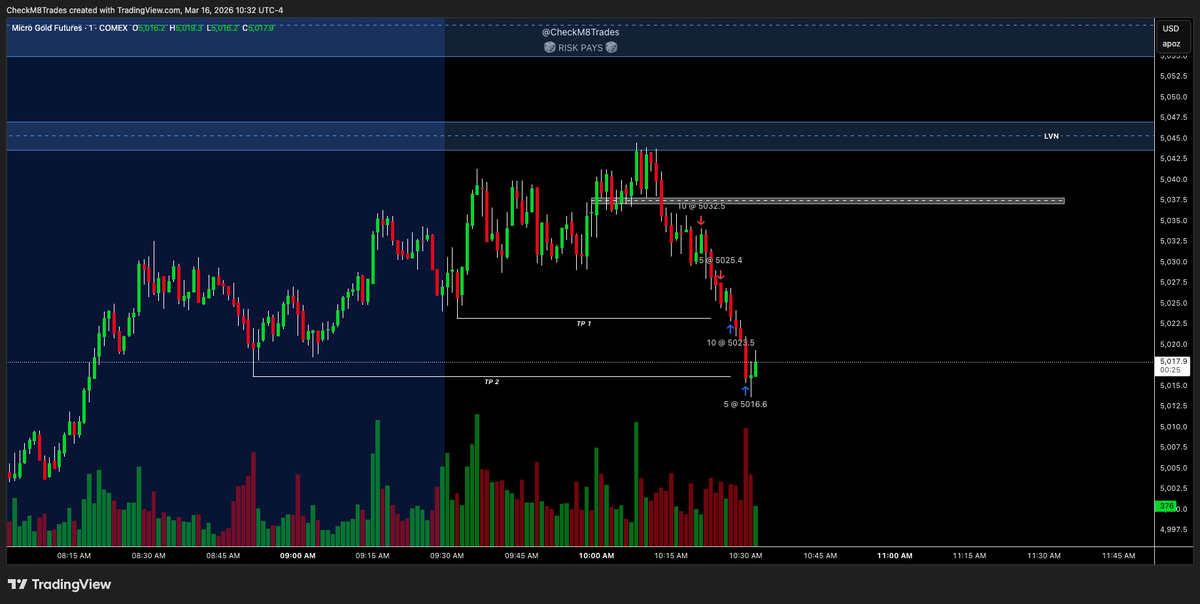Click the 10:00 AM label on the time axis

[596, 556]
